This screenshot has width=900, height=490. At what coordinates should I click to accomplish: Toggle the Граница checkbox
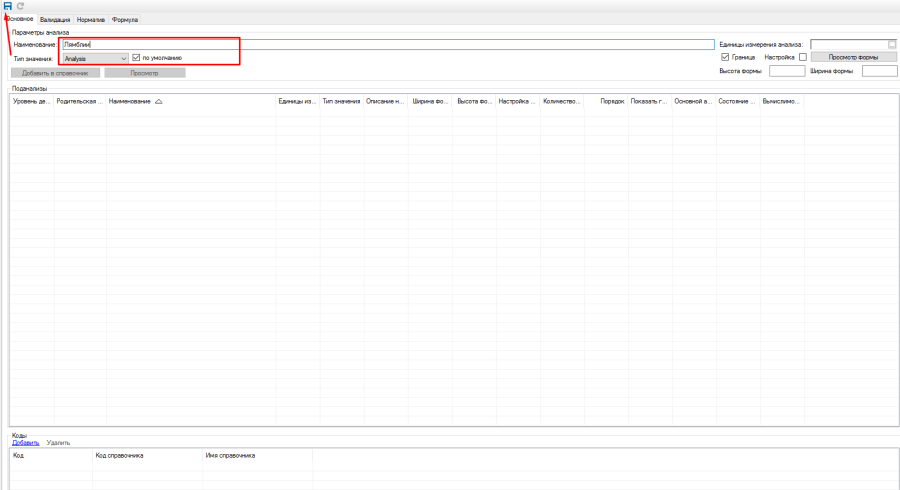coord(725,57)
